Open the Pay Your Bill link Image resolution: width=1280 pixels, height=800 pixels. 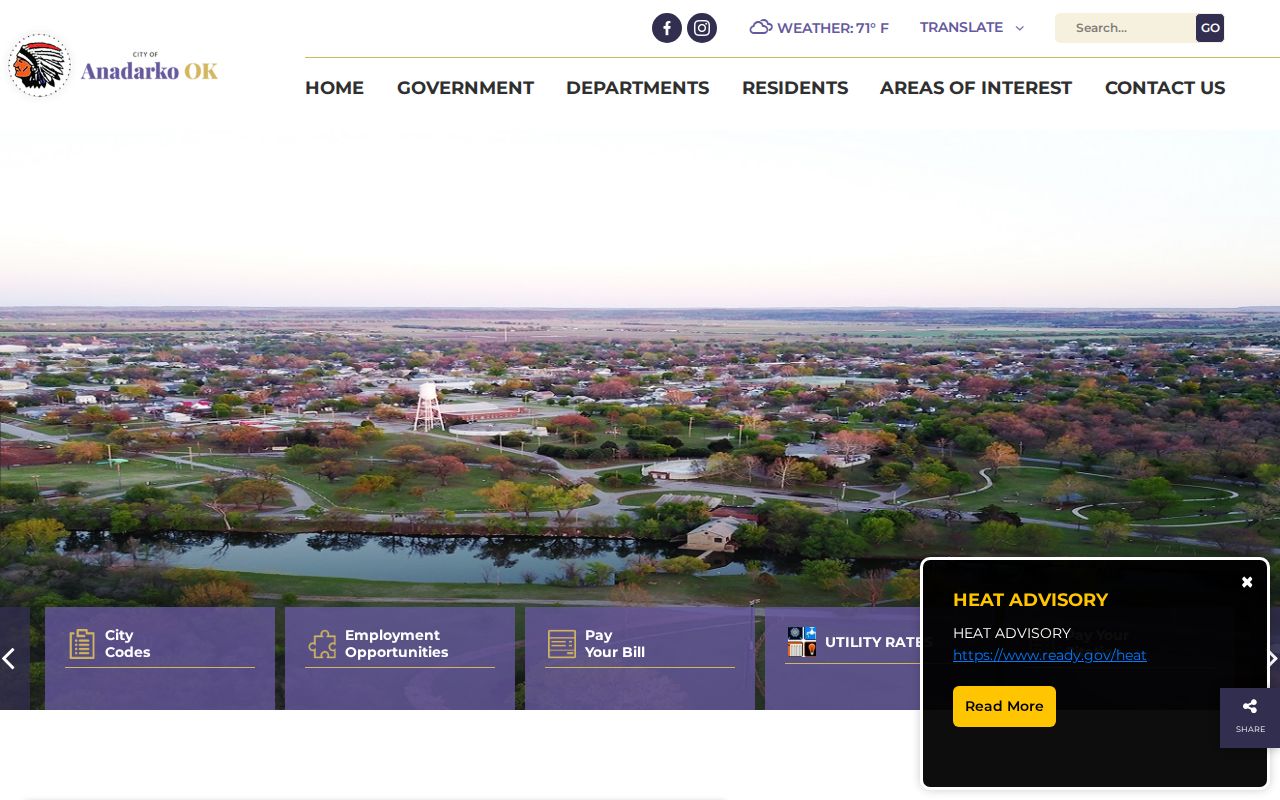[x=640, y=658]
